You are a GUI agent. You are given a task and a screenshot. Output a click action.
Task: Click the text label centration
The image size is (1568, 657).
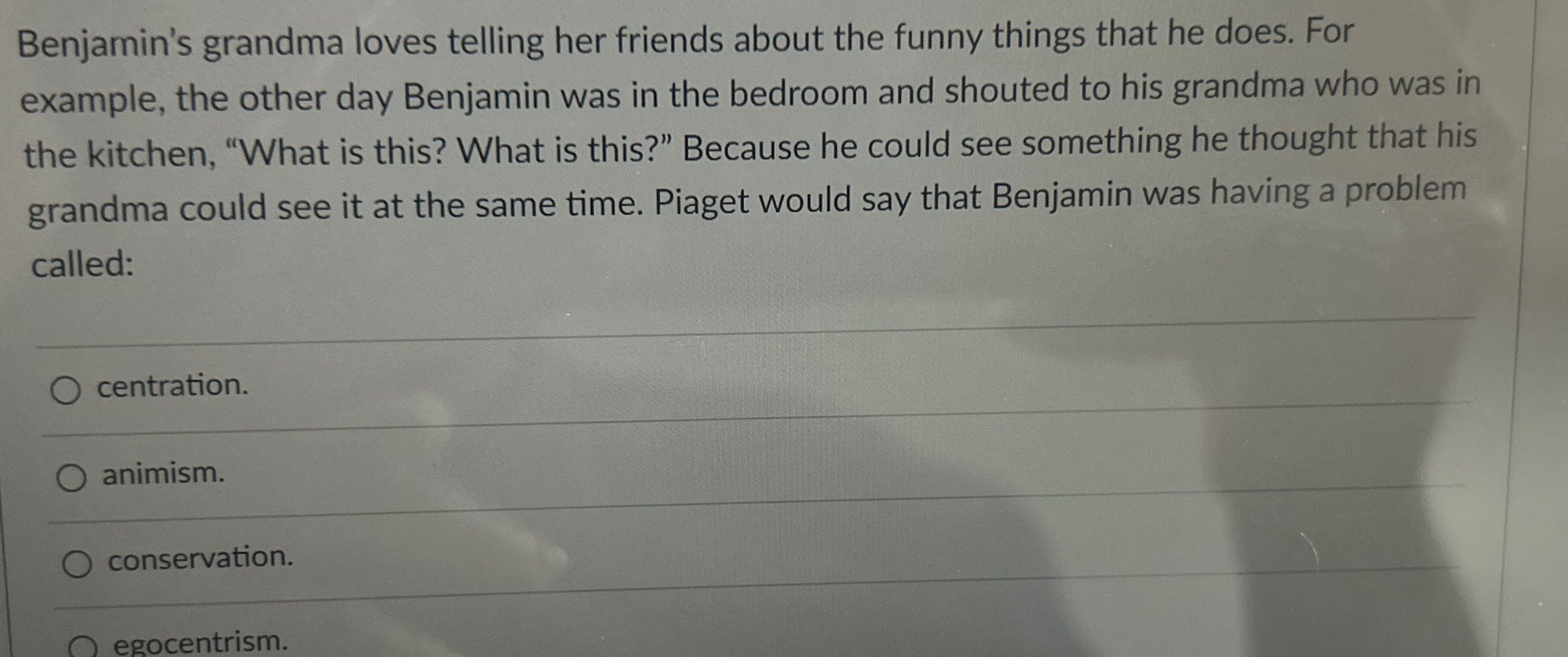[171, 387]
